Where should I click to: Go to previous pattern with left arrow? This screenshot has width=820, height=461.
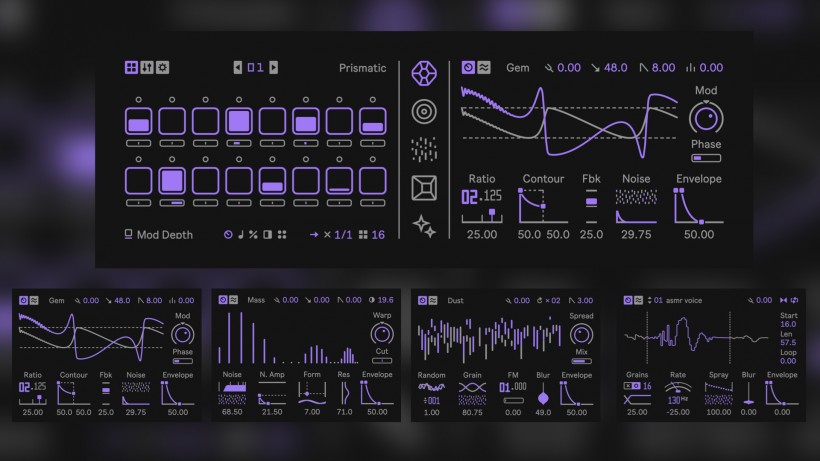tap(238, 68)
